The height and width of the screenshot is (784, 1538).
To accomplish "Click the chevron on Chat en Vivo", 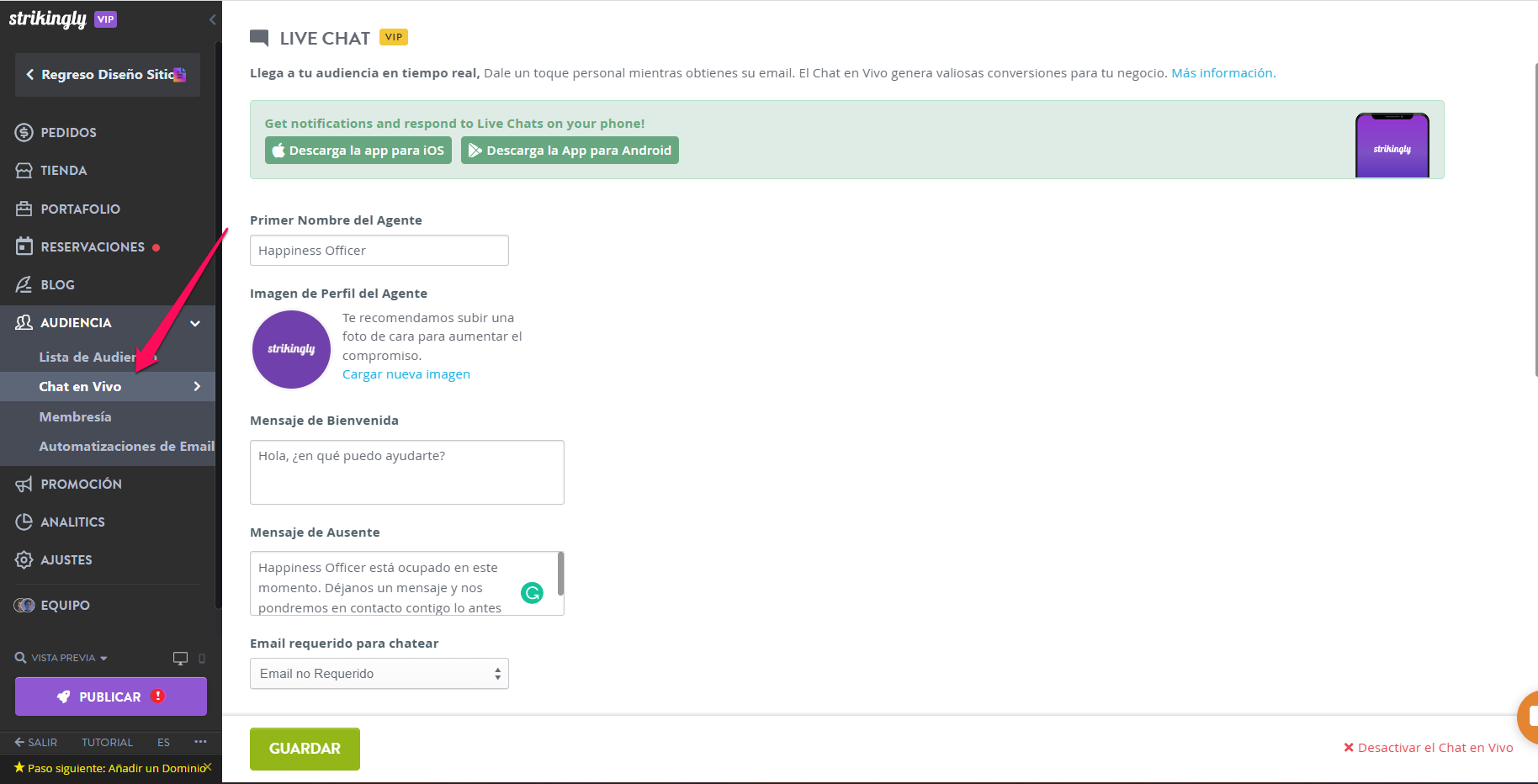I will 197,386.
